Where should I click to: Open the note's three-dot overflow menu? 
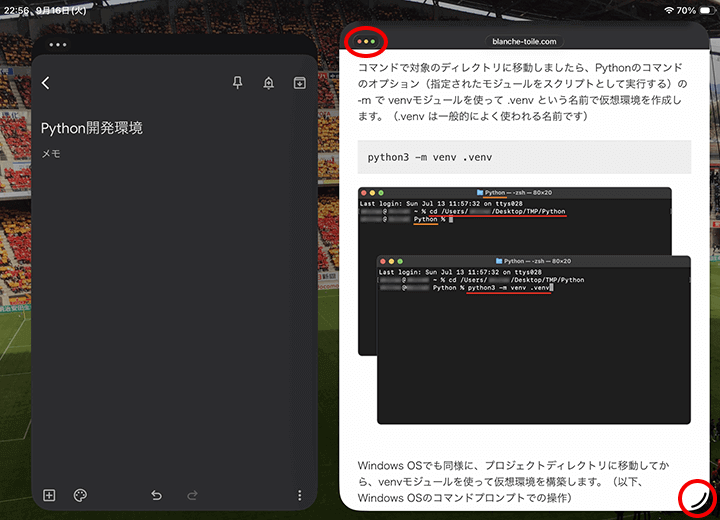[x=300, y=495]
